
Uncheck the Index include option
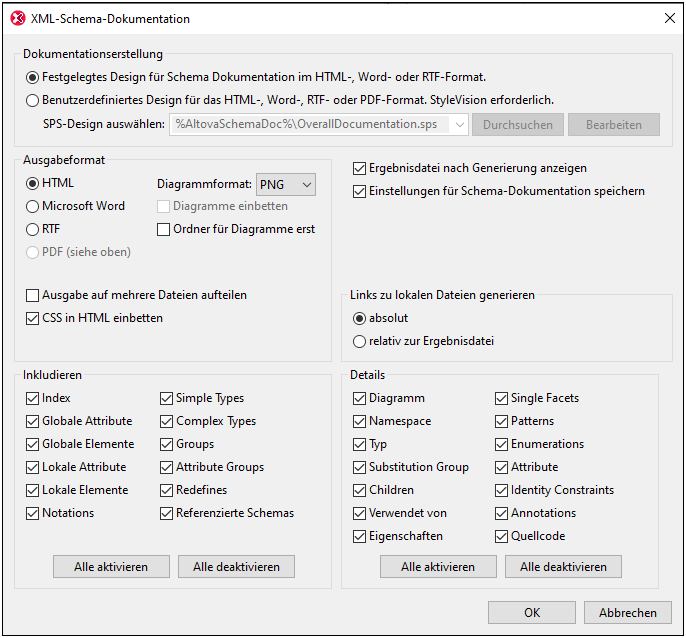pyautogui.click(x=33, y=398)
